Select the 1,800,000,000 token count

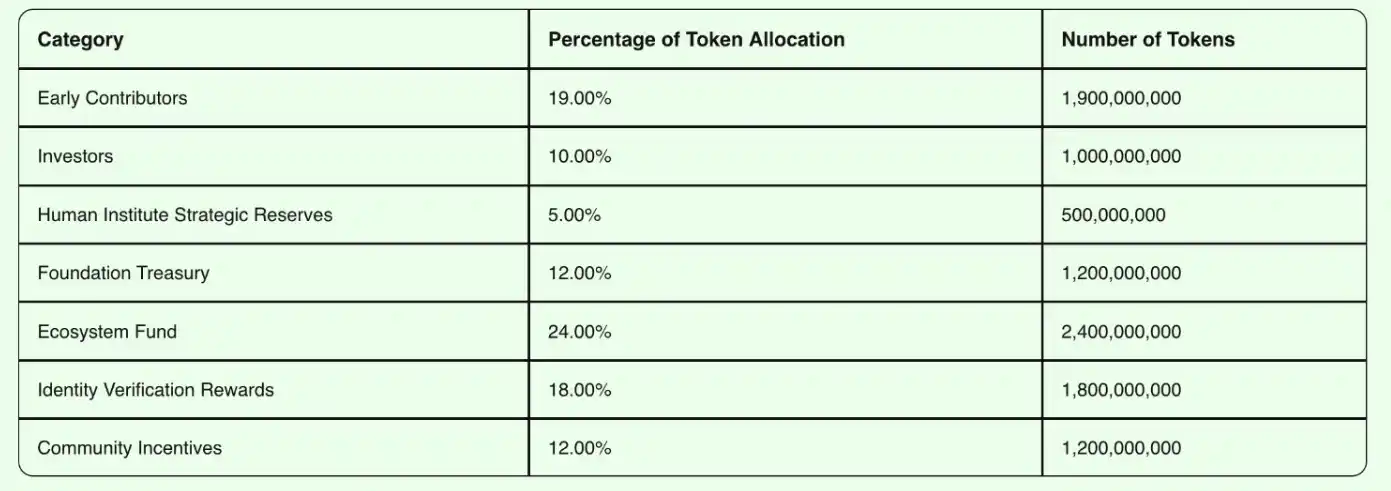click(x=1121, y=390)
